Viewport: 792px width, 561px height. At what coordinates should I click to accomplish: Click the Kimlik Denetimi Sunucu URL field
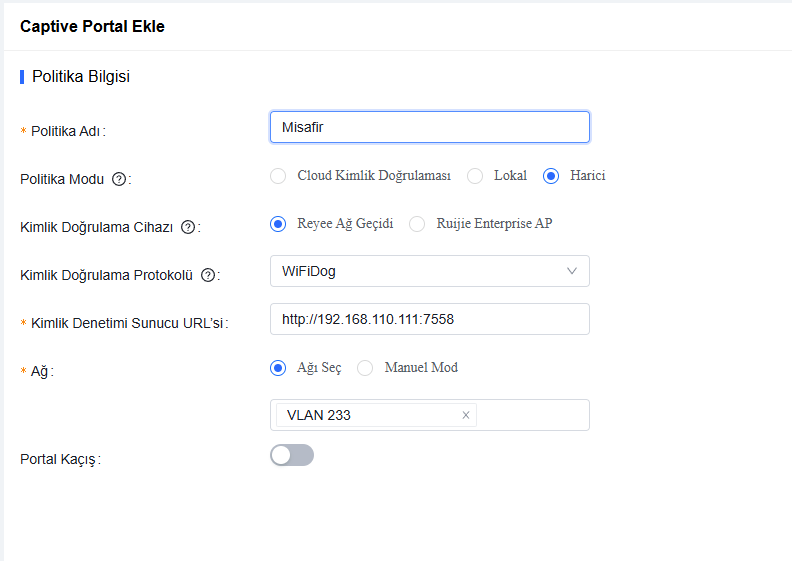pos(429,319)
